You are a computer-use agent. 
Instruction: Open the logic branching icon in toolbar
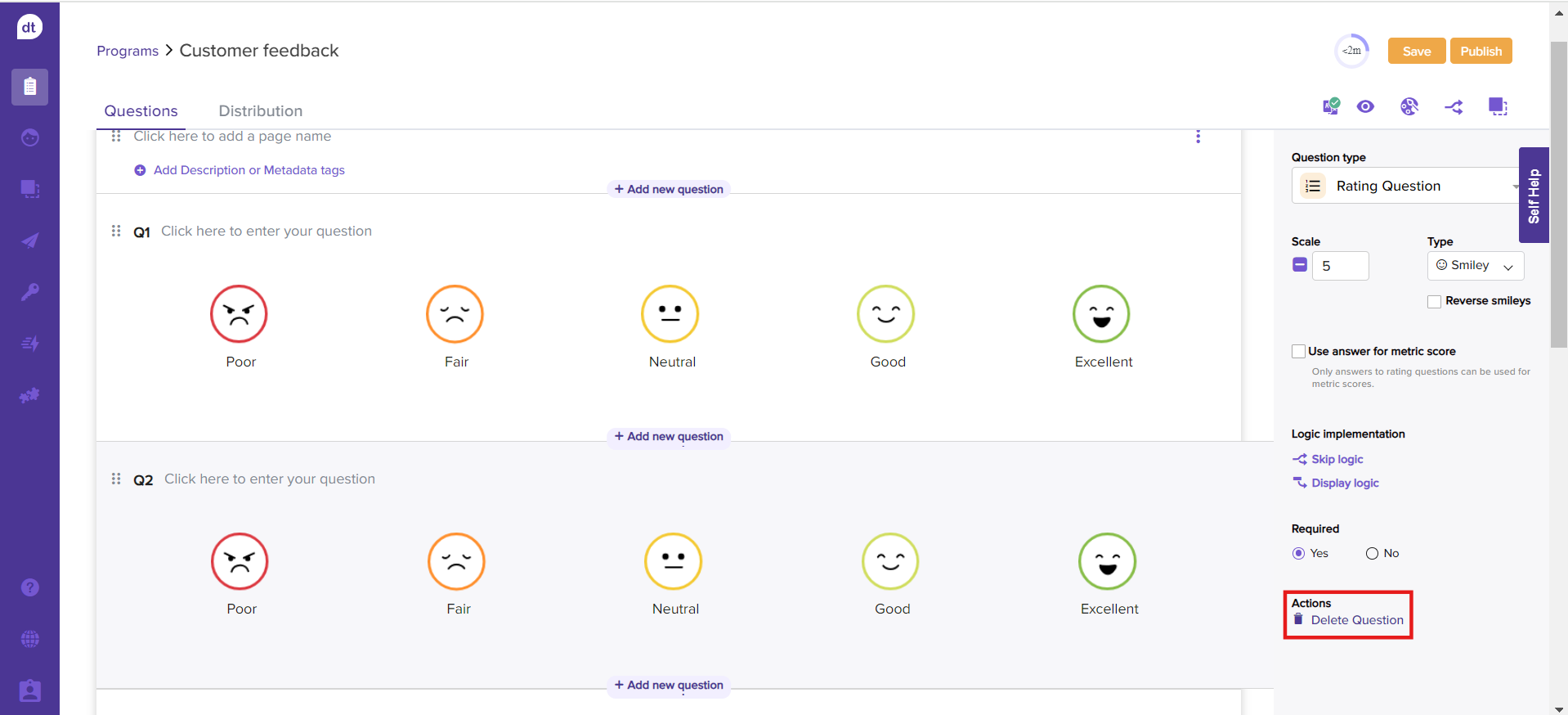(x=1454, y=107)
